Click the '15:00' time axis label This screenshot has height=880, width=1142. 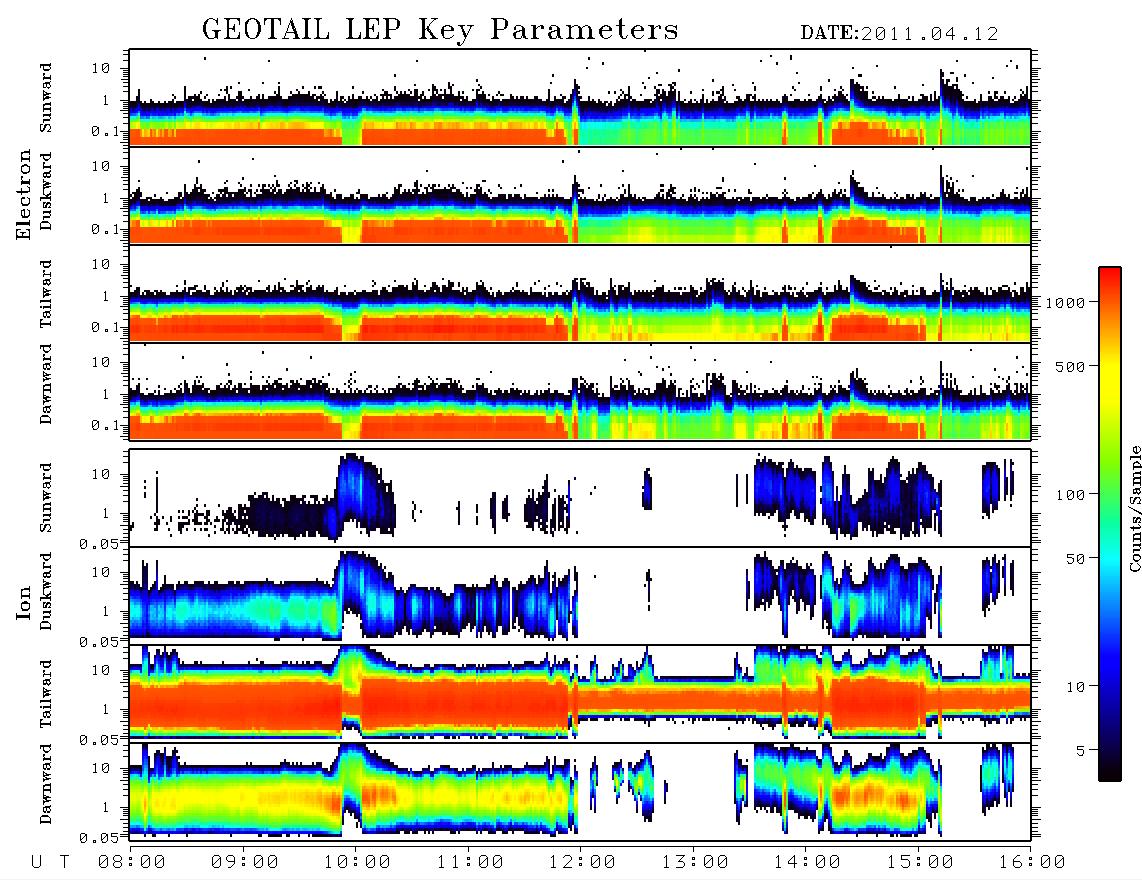(920, 863)
